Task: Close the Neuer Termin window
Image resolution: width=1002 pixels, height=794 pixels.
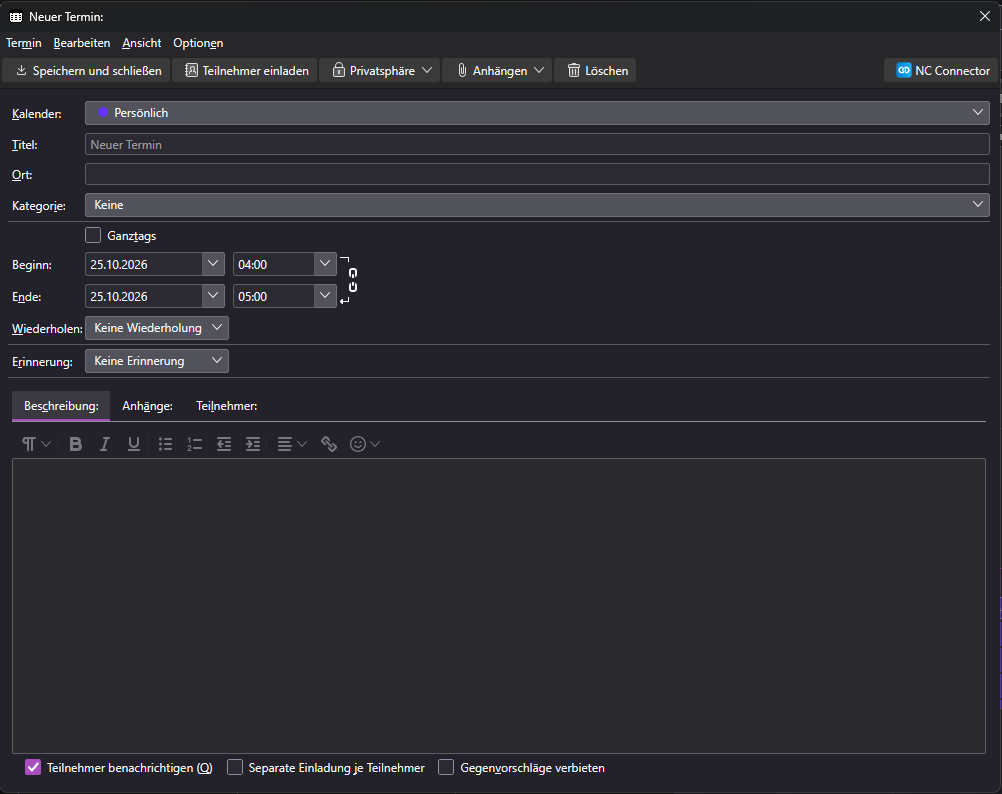Action: [985, 17]
